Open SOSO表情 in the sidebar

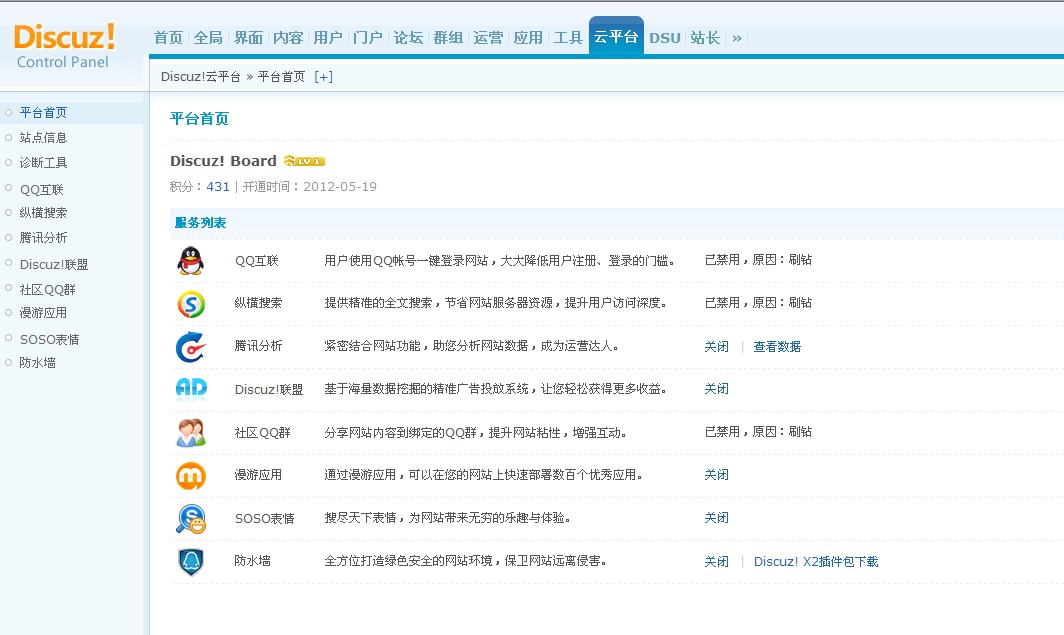tap(50, 339)
